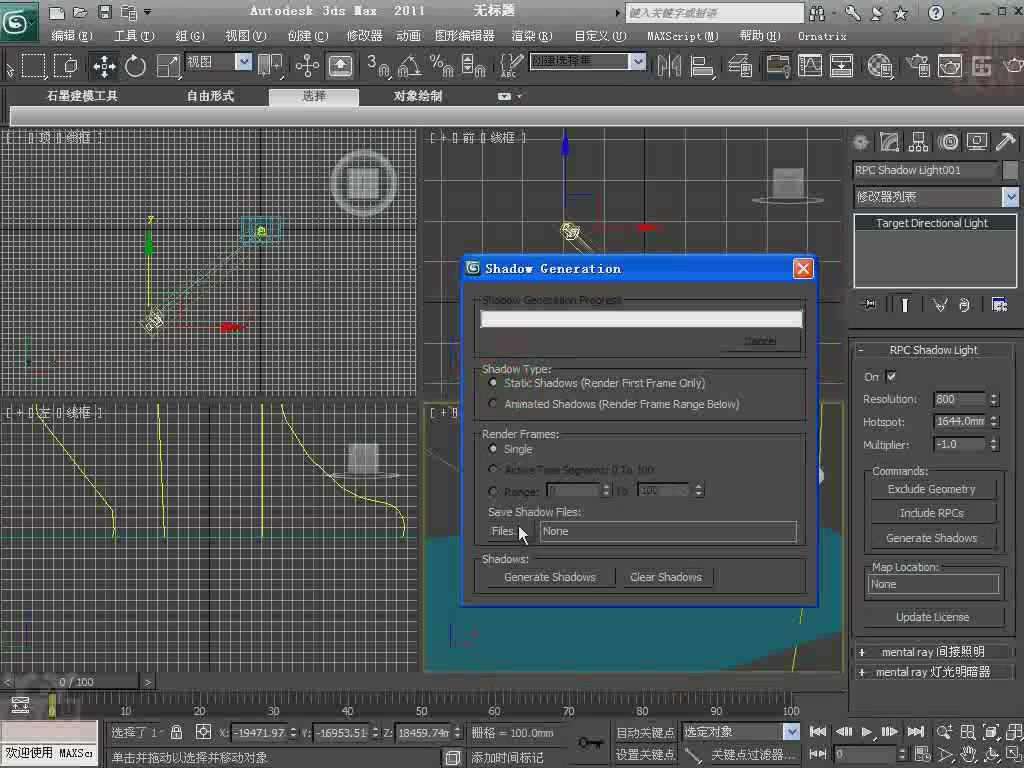Open the Modify command panel tab
The height and width of the screenshot is (768, 1024).
889,142
